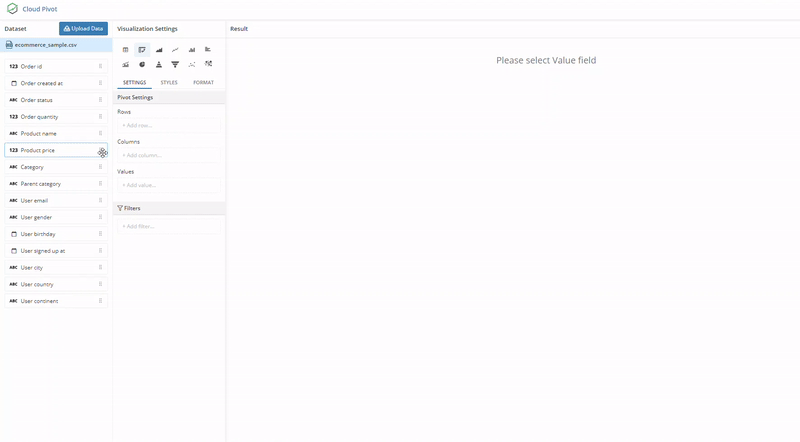The width and height of the screenshot is (800, 442).
Task: Click the Add row field
Action: point(168,125)
